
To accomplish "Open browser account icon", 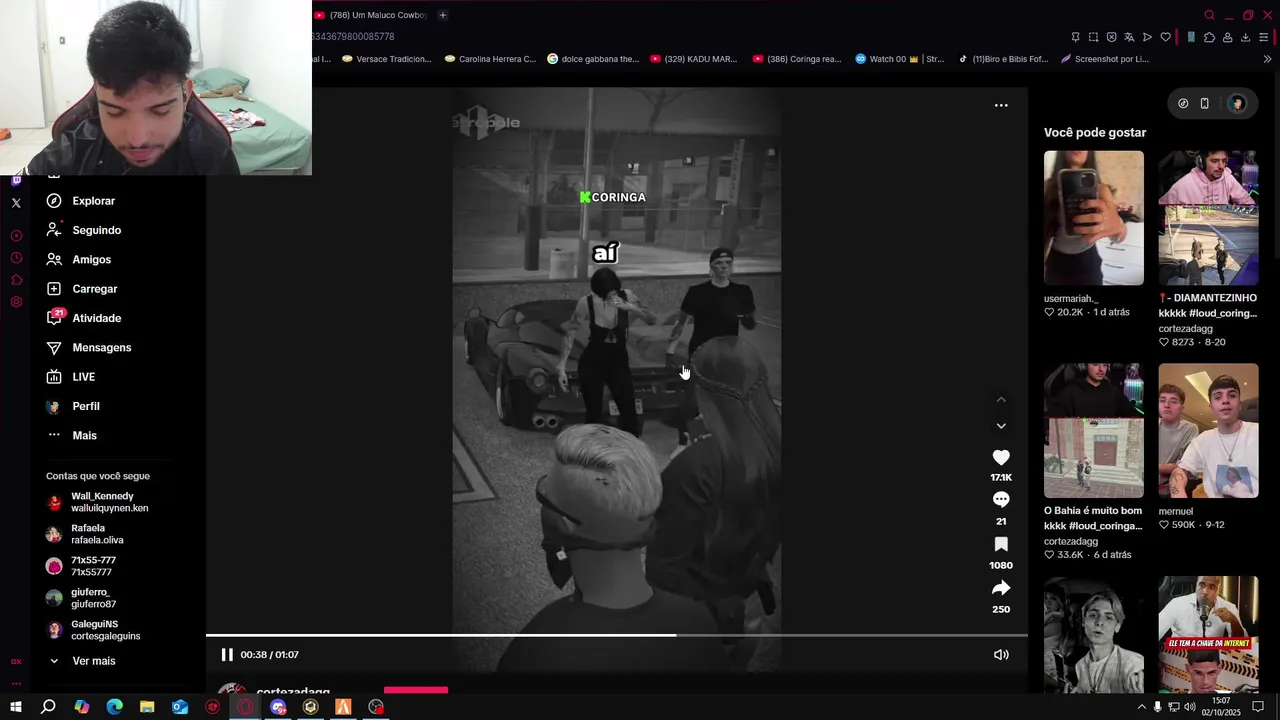I will click(x=1227, y=37).
